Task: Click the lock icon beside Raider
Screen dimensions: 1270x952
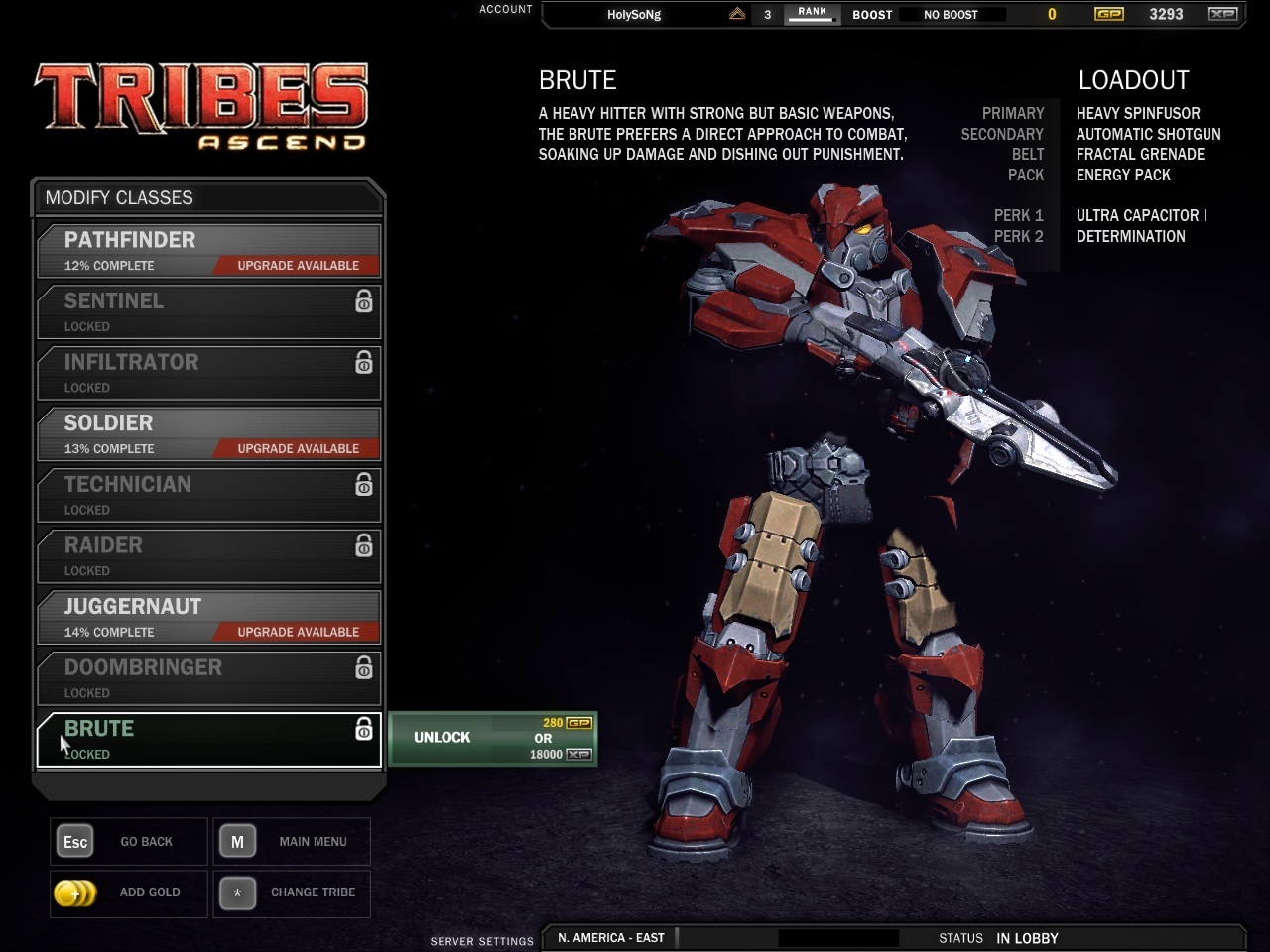Action: (364, 545)
